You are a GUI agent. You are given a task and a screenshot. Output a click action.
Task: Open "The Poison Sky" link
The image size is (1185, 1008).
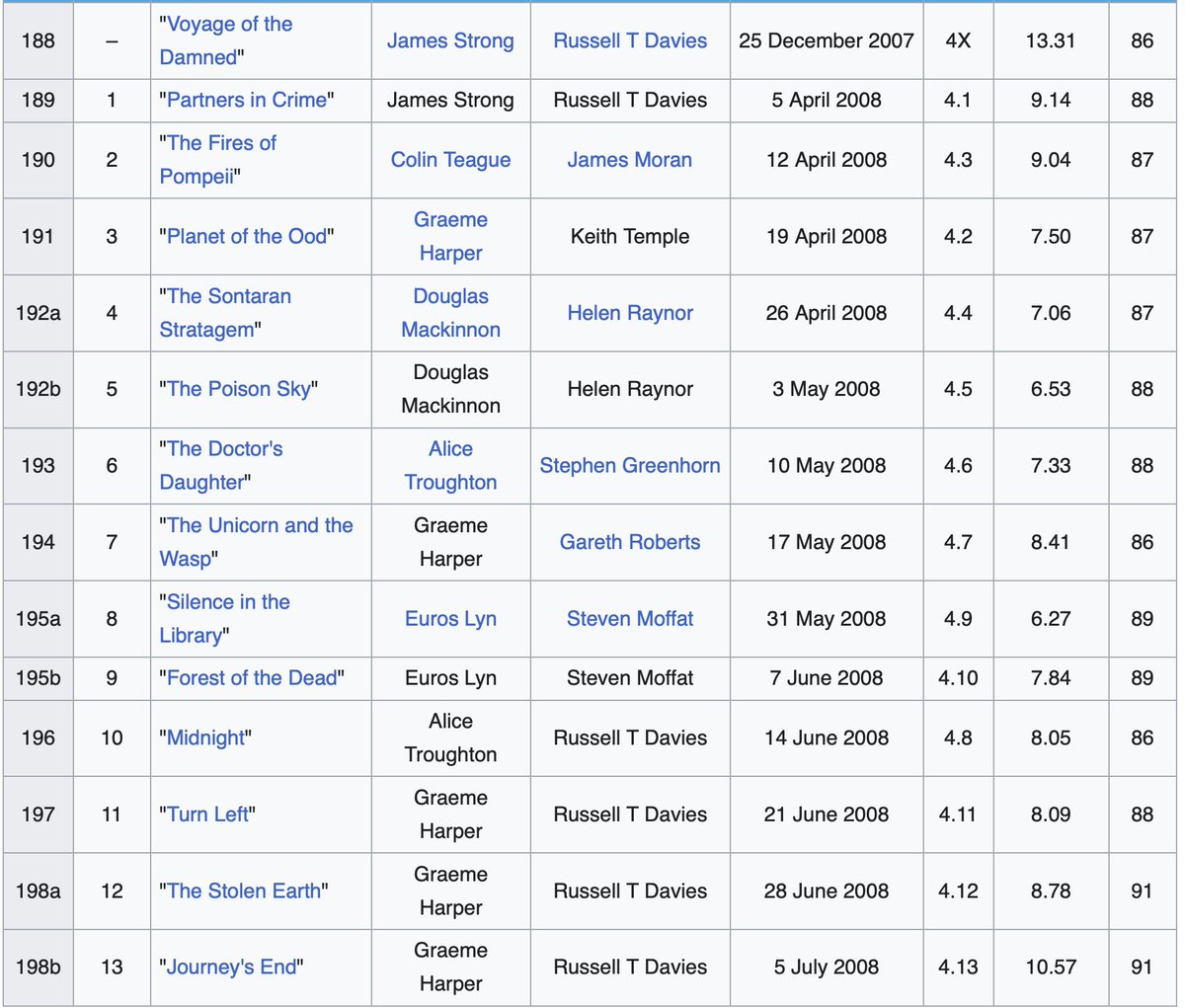click(239, 389)
